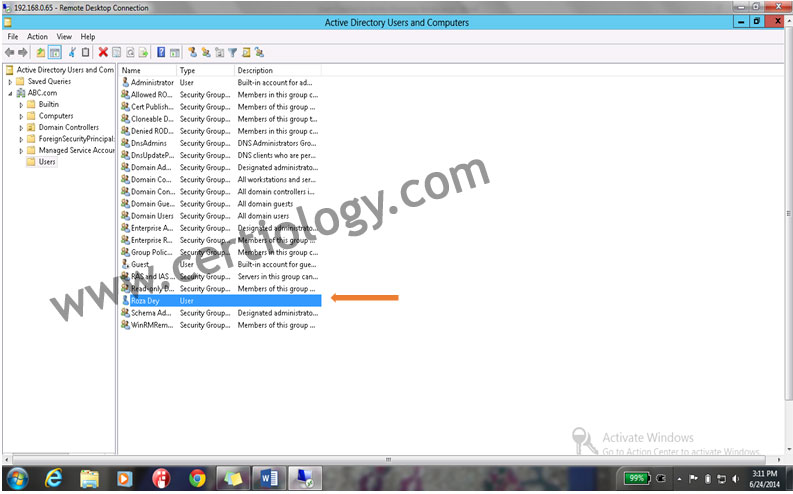Delete selected object with red X icon
The height and width of the screenshot is (494, 793).
click(103, 53)
